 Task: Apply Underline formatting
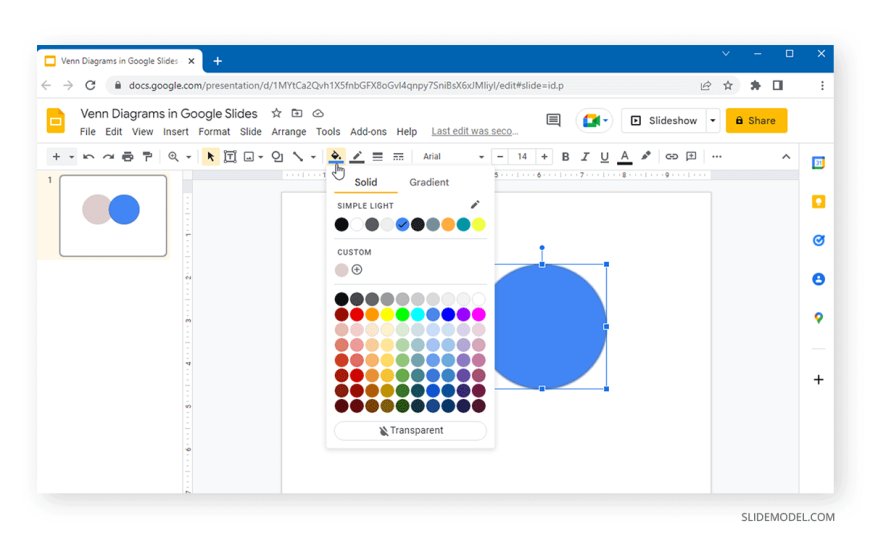tap(604, 157)
